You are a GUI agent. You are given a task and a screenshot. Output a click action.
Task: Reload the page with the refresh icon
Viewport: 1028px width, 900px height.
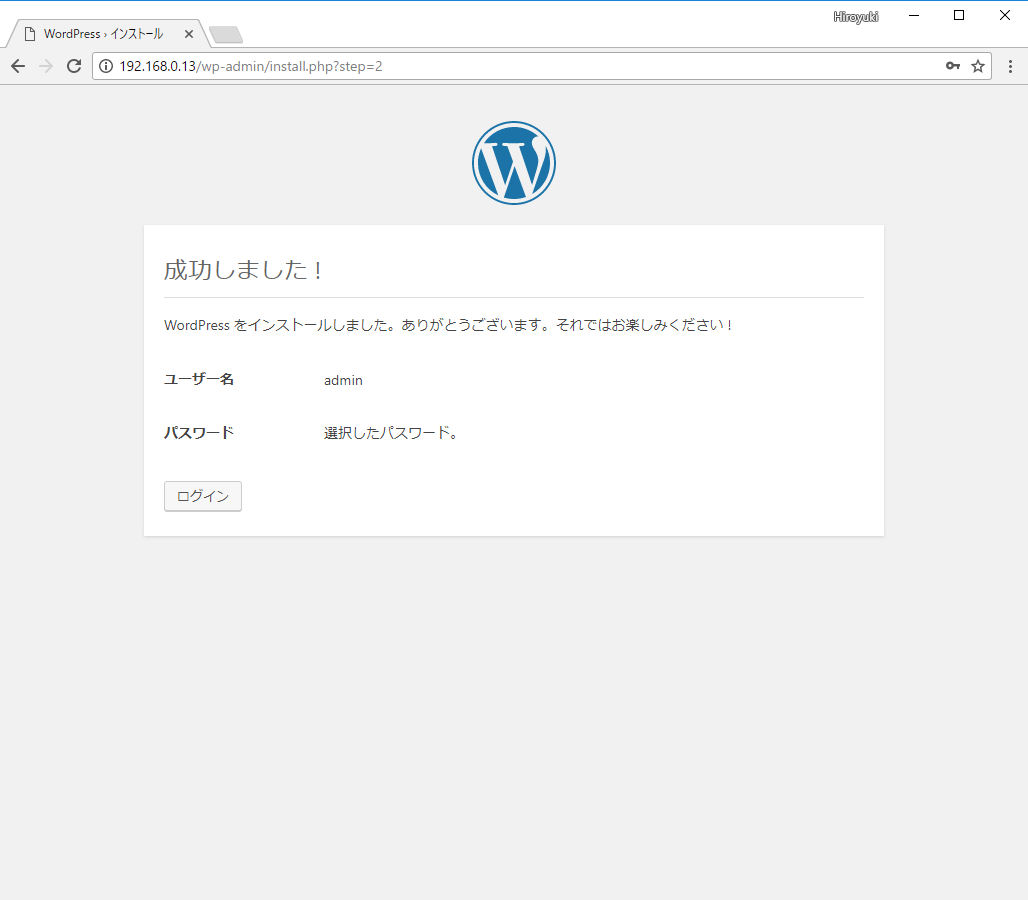[x=74, y=66]
